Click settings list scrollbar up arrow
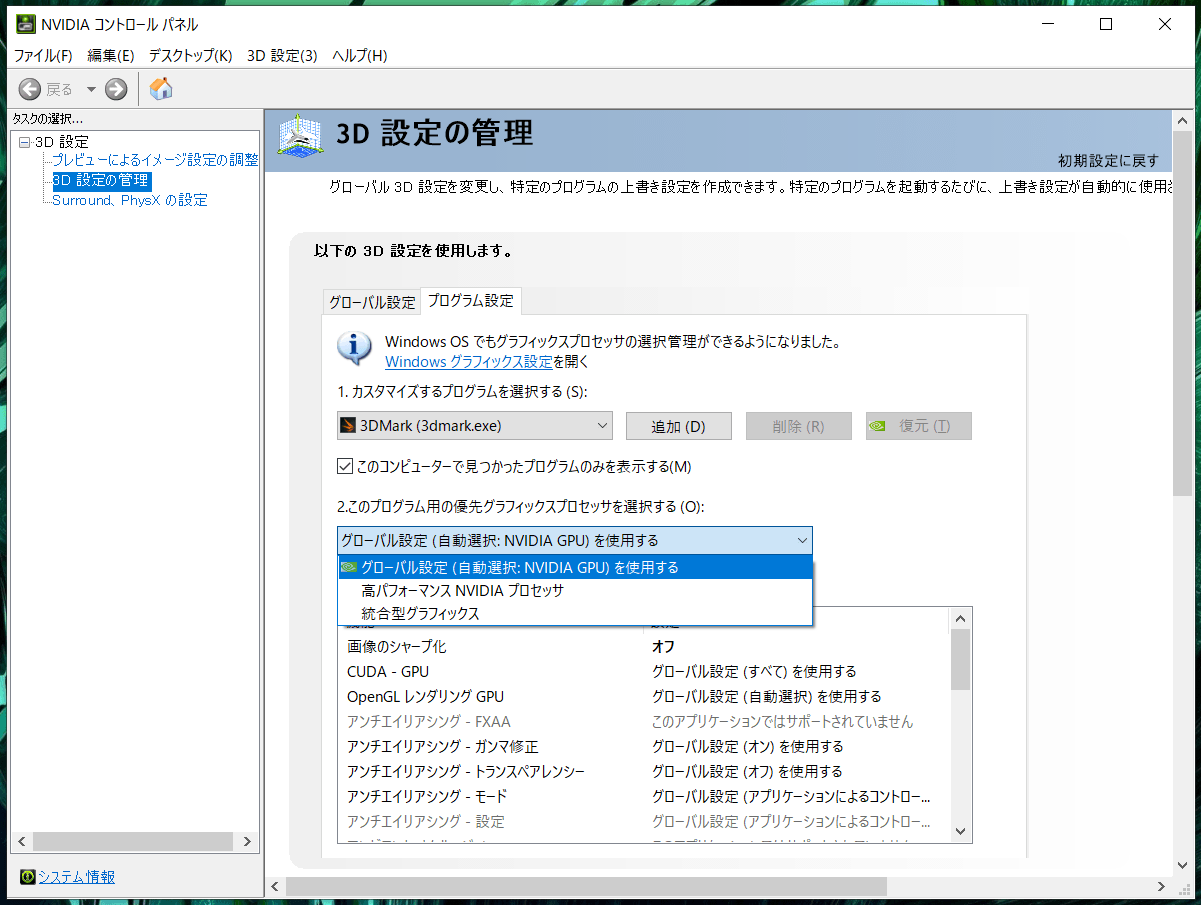Screen dimensions: 1201x905 point(961,618)
